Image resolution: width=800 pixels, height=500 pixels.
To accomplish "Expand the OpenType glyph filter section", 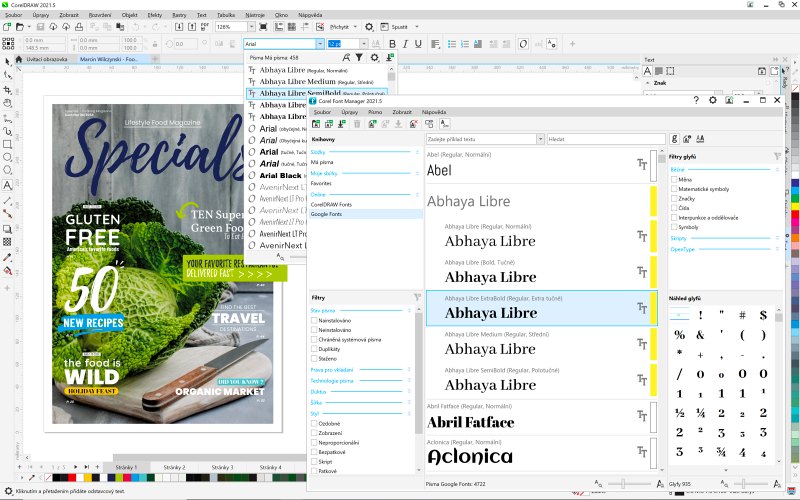I will (x=778, y=249).
